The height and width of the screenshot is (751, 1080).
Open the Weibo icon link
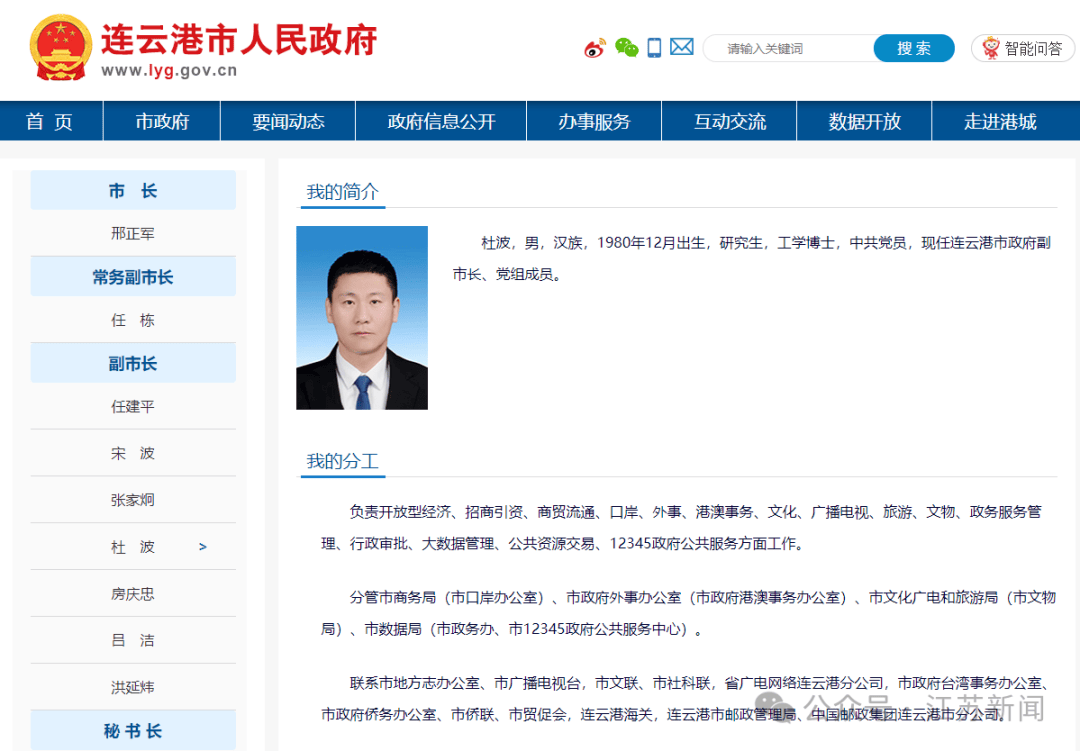pyautogui.click(x=595, y=48)
